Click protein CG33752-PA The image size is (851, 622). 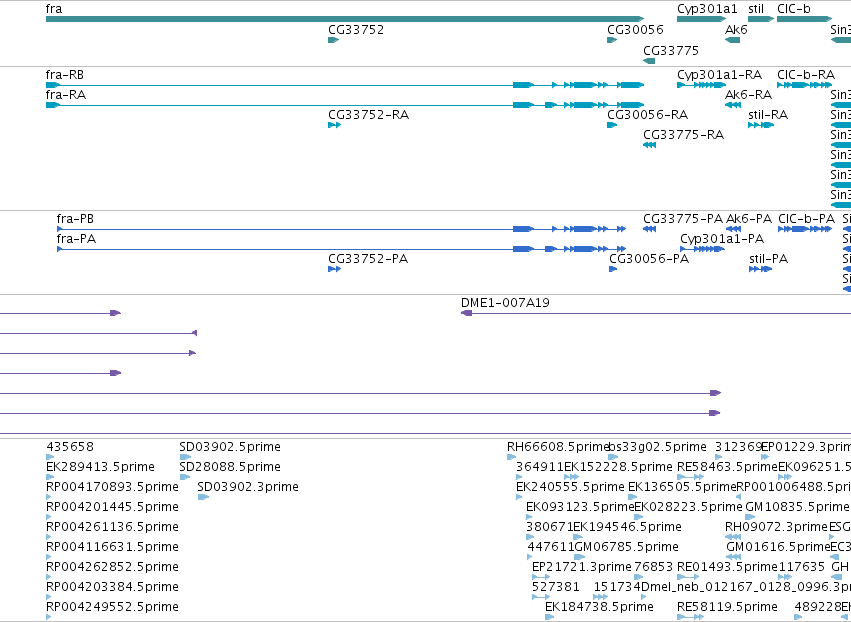click(334, 269)
